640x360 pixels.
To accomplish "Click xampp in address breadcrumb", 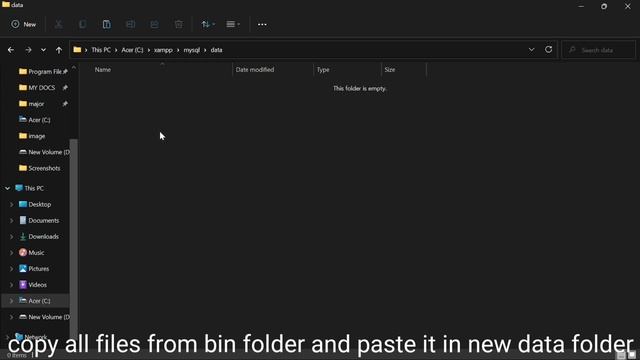I will coord(163,50).
